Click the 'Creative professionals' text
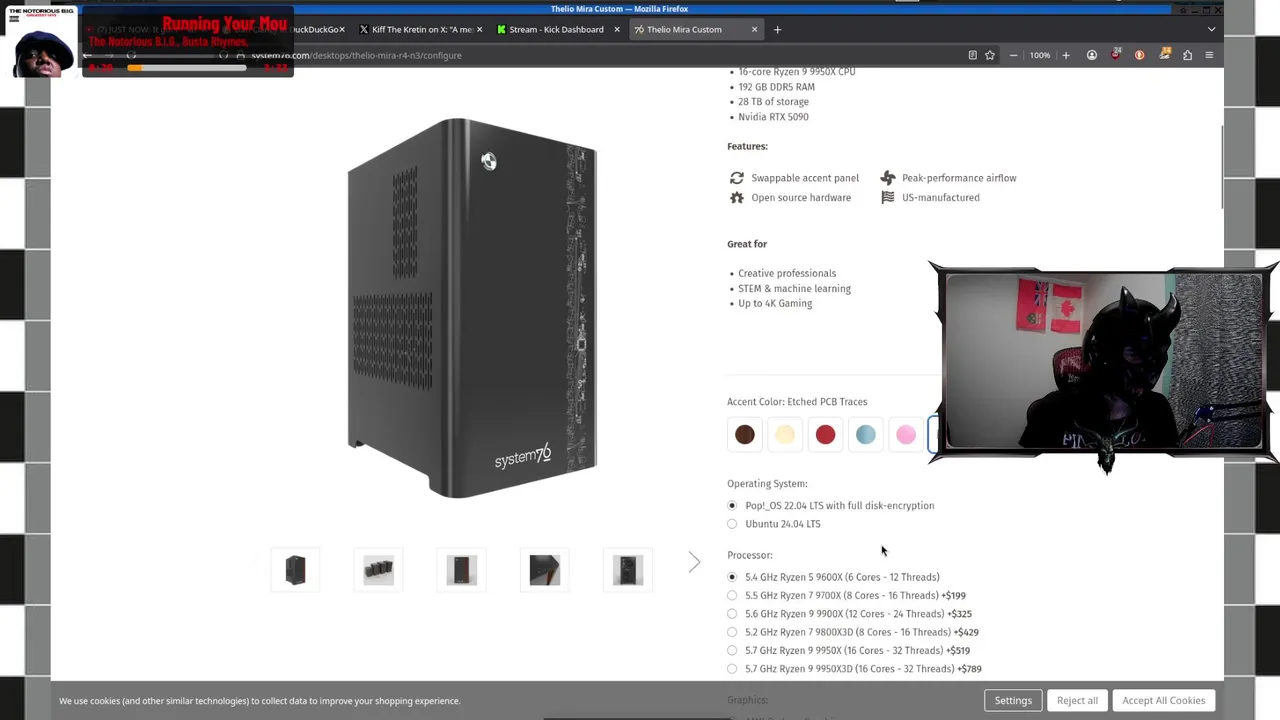The height and width of the screenshot is (720, 1280). (x=787, y=273)
